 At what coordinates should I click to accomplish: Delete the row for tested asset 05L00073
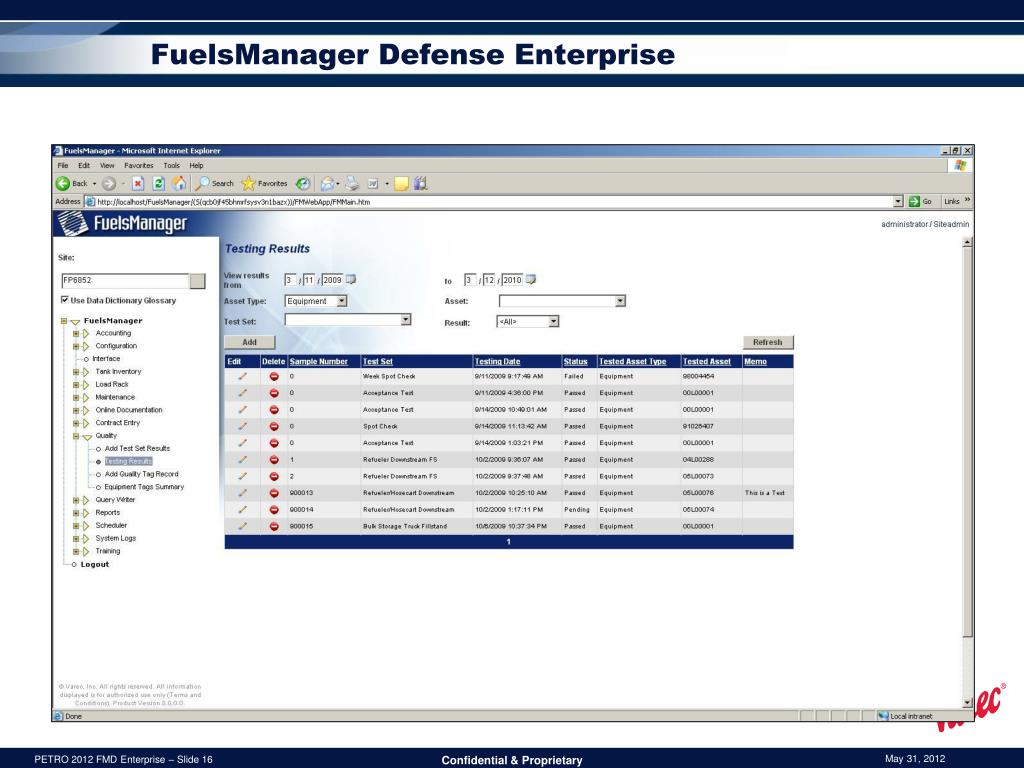tap(274, 476)
